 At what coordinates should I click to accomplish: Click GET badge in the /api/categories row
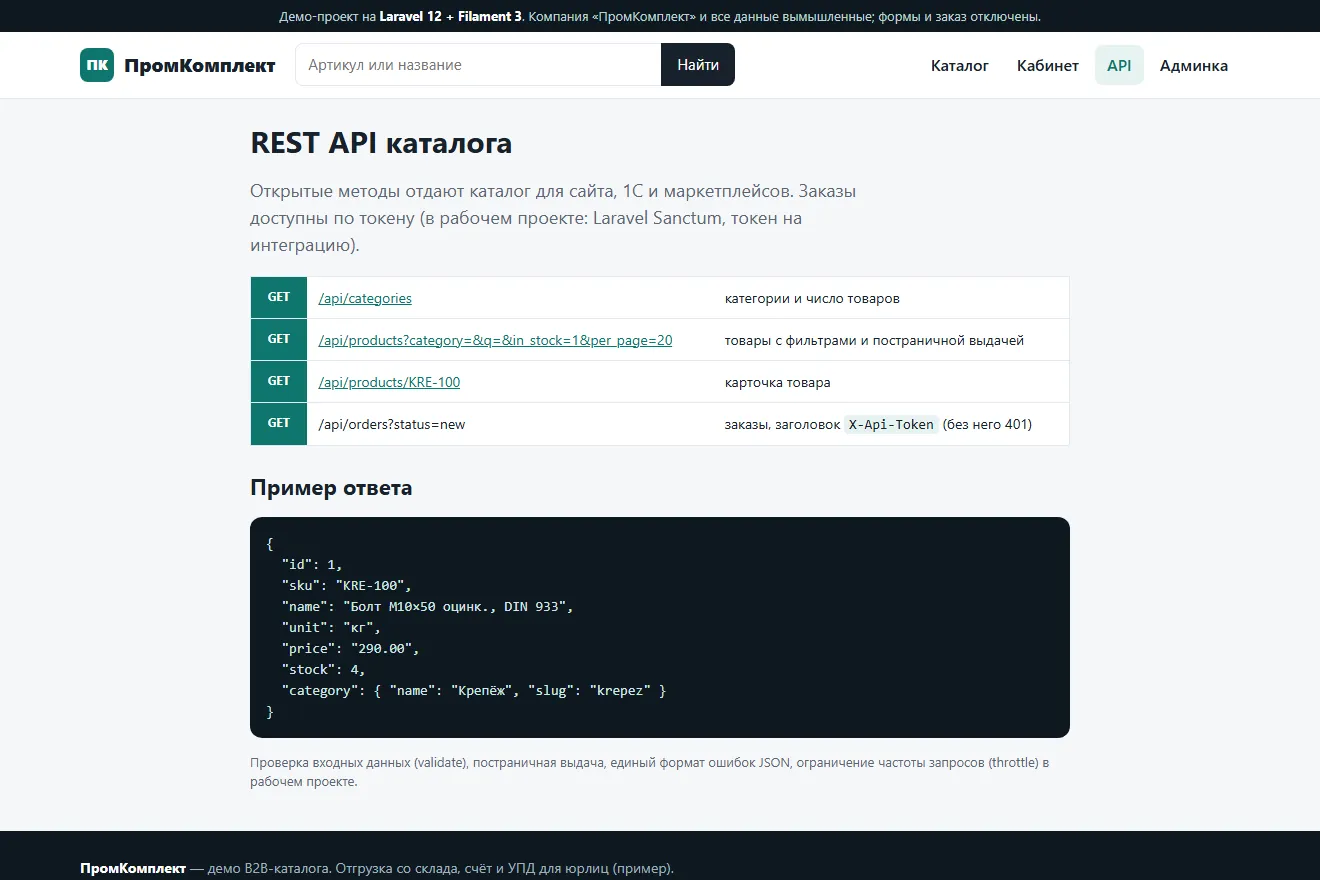point(279,297)
